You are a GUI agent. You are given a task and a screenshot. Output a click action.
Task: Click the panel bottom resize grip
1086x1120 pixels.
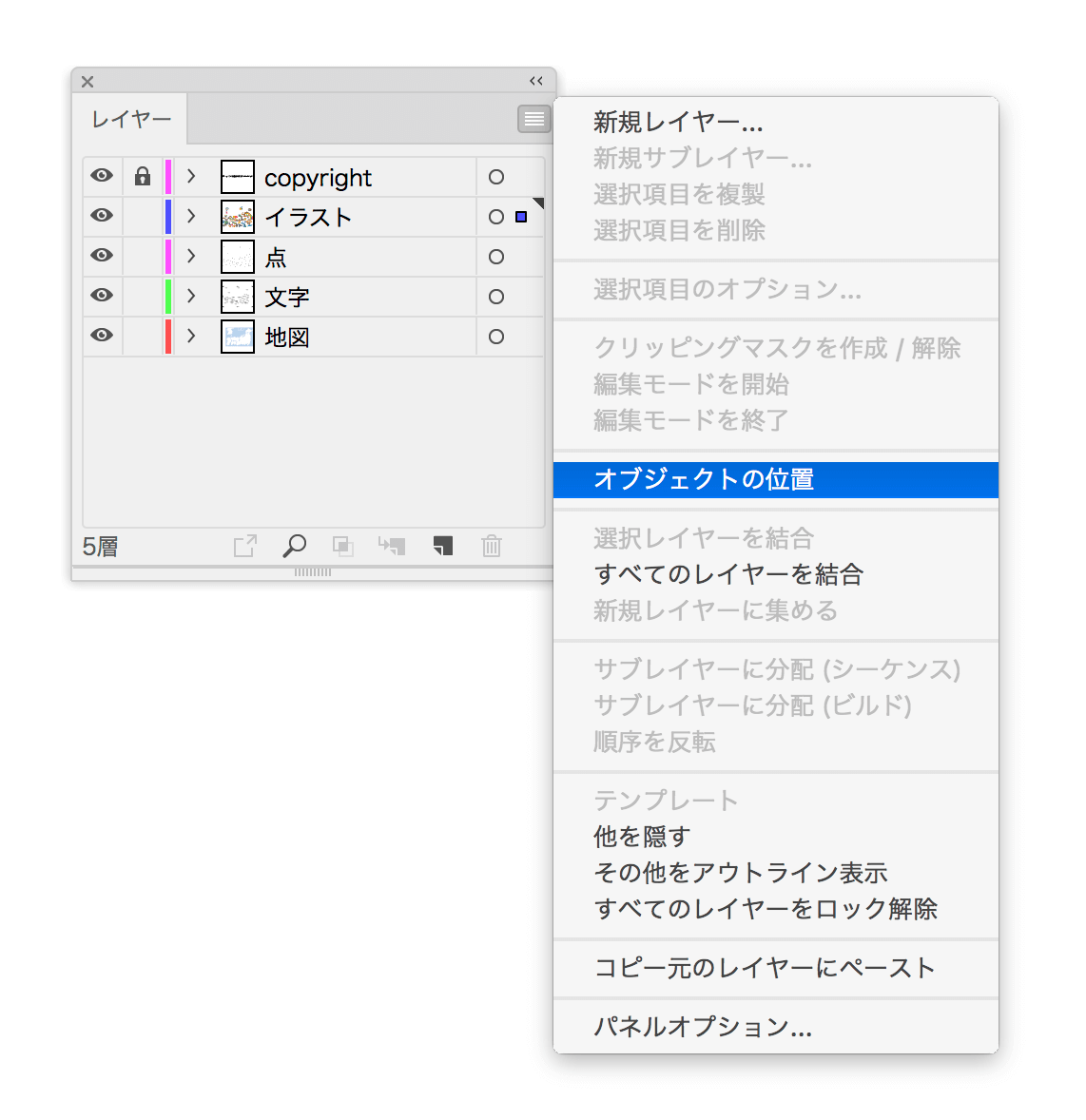tap(312, 572)
